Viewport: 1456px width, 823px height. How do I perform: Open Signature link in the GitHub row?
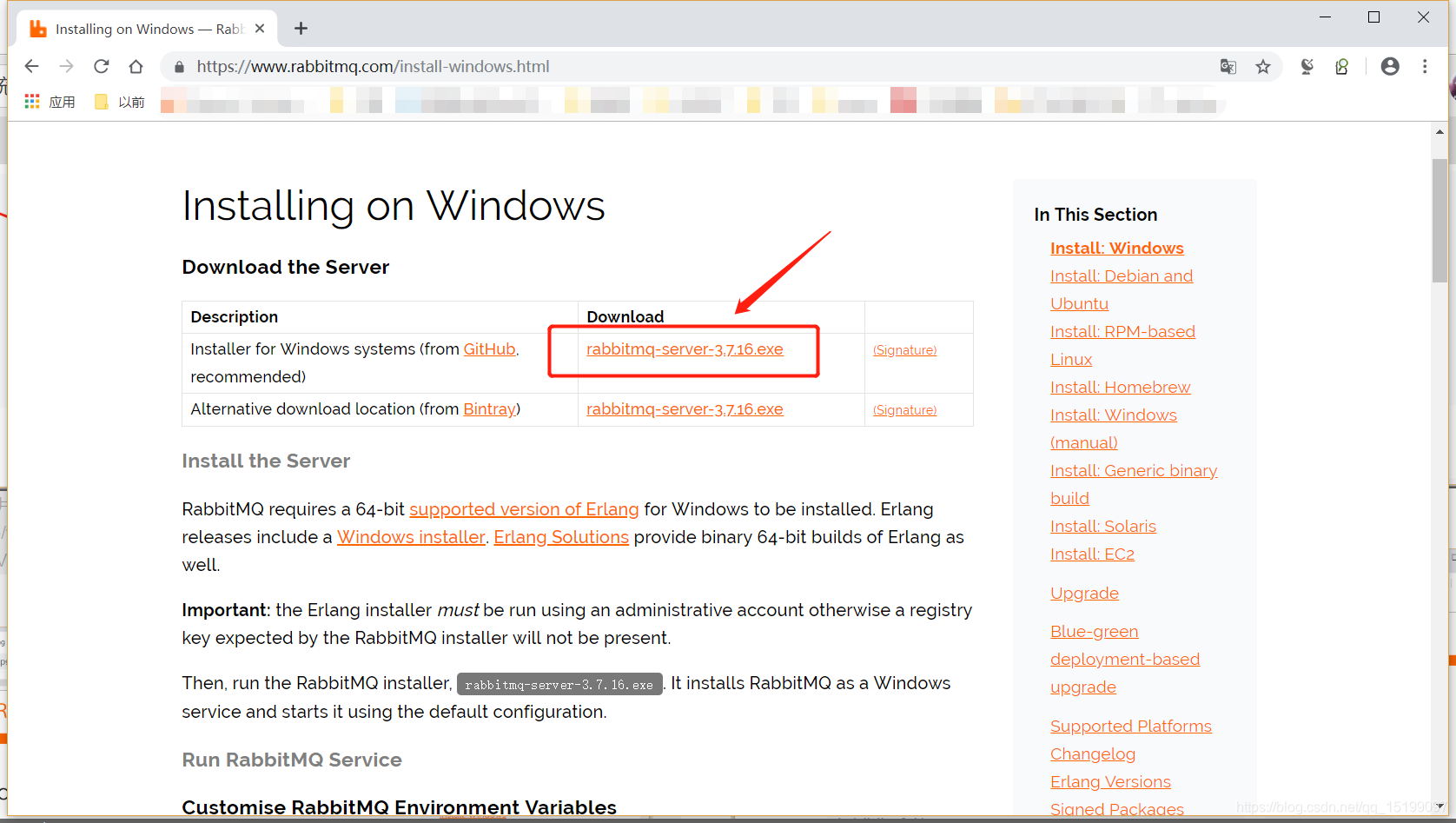pos(904,350)
